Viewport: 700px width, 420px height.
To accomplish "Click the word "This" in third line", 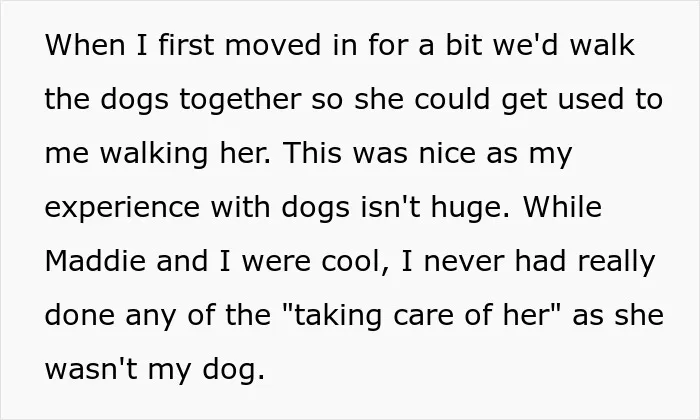I will coord(312,153).
